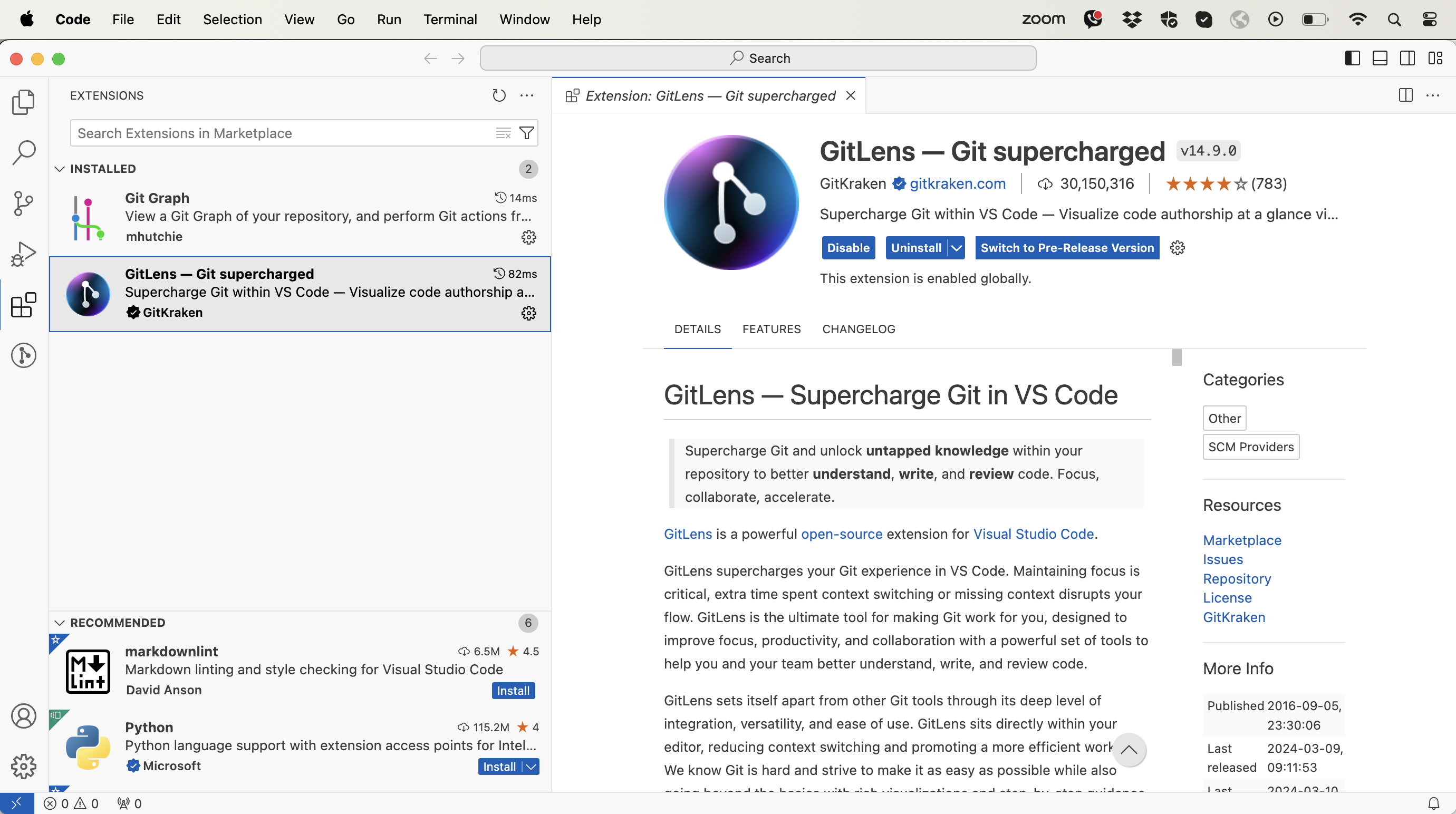Image resolution: width=1456 pixels, height=814 pixels.
Task: Open the Marketplace resource link
Action: coord(1242,540)
